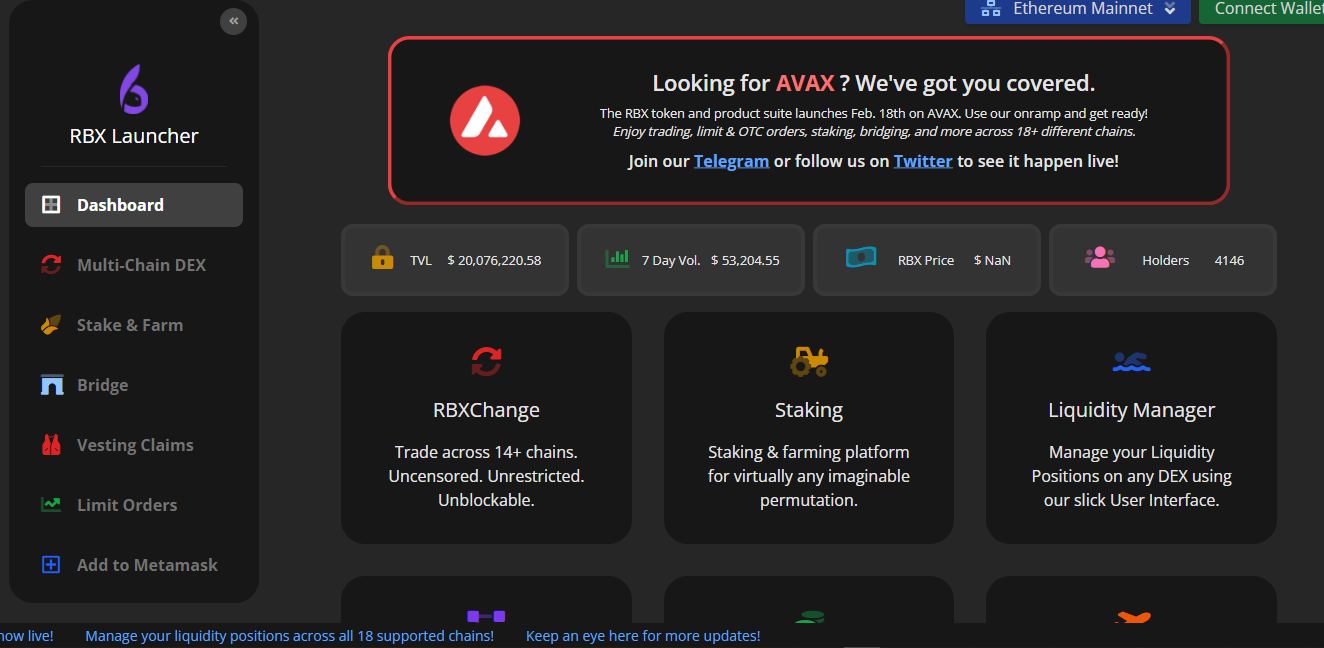Click the Connect Wallet button
Image resolution: width=1324 pixels, height=648 pixels.
(1261, 10)
